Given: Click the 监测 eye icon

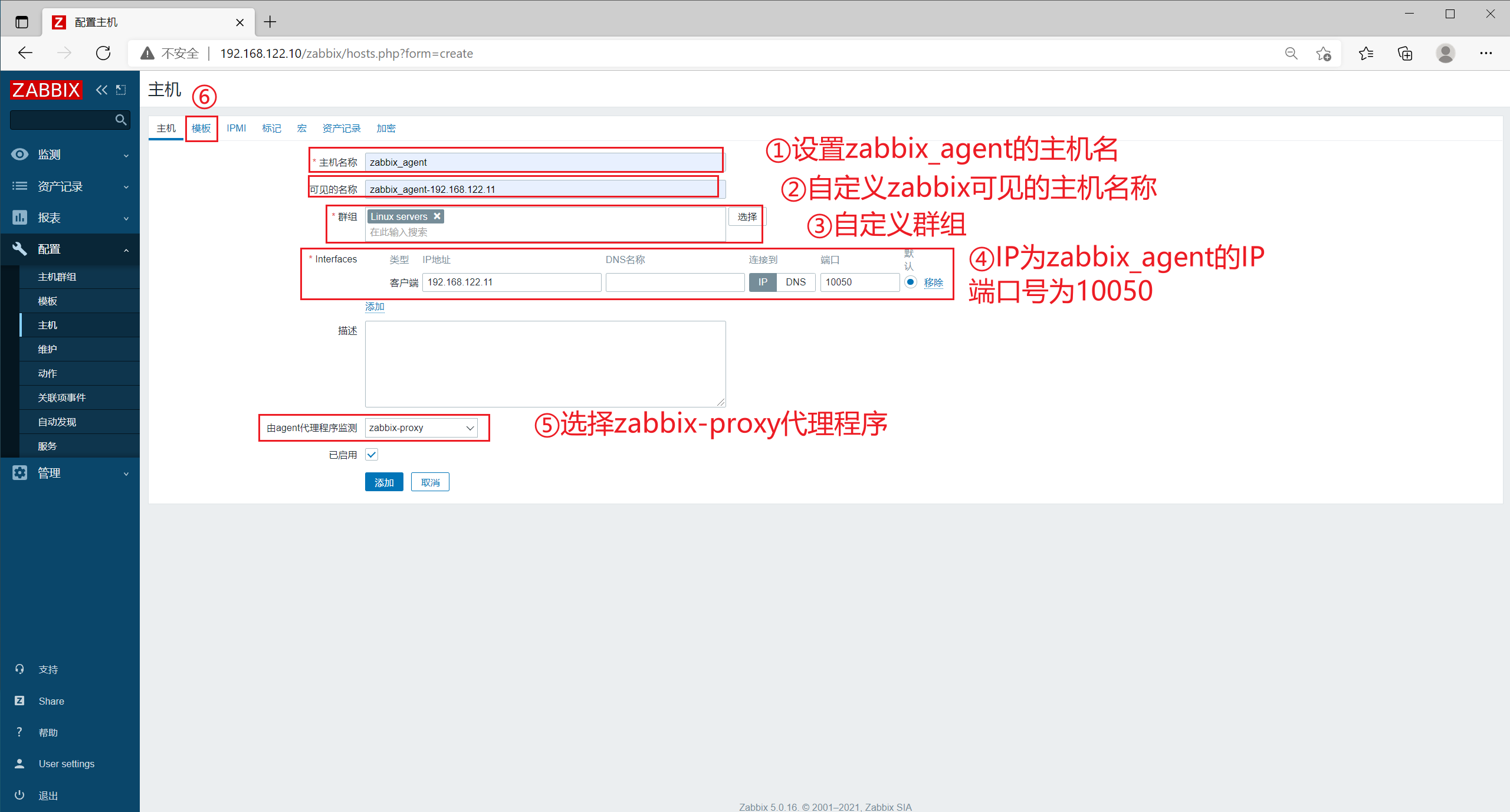Looking at the screenshot, I should (19, 154).
